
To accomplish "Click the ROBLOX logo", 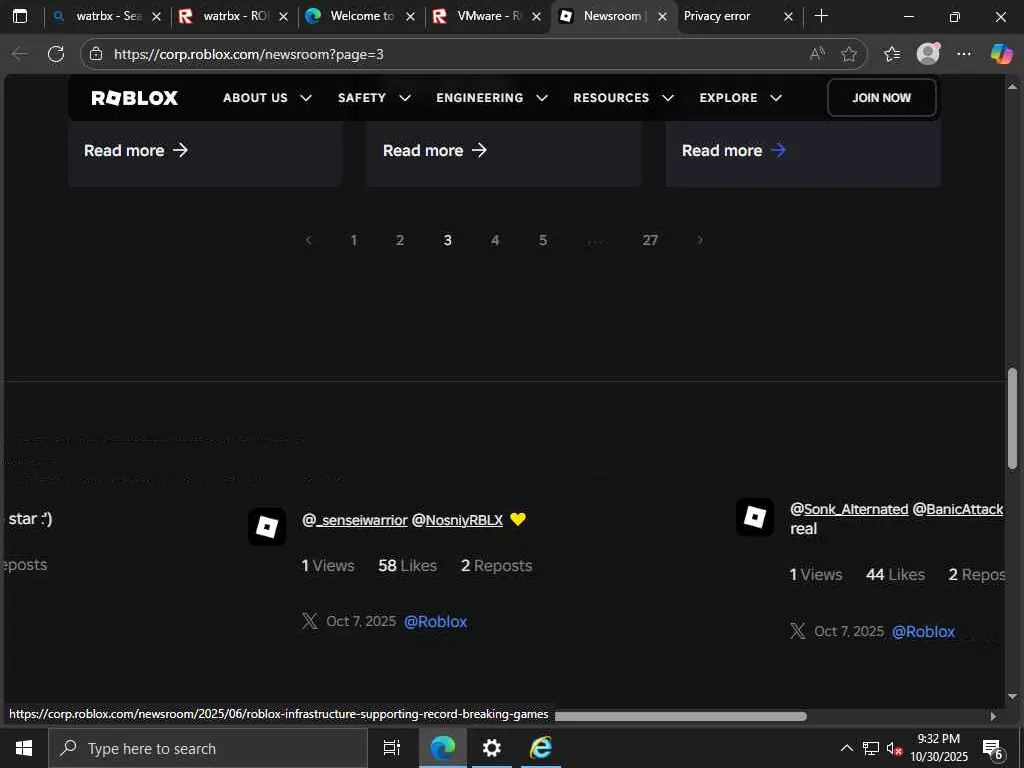I will 135,98.
